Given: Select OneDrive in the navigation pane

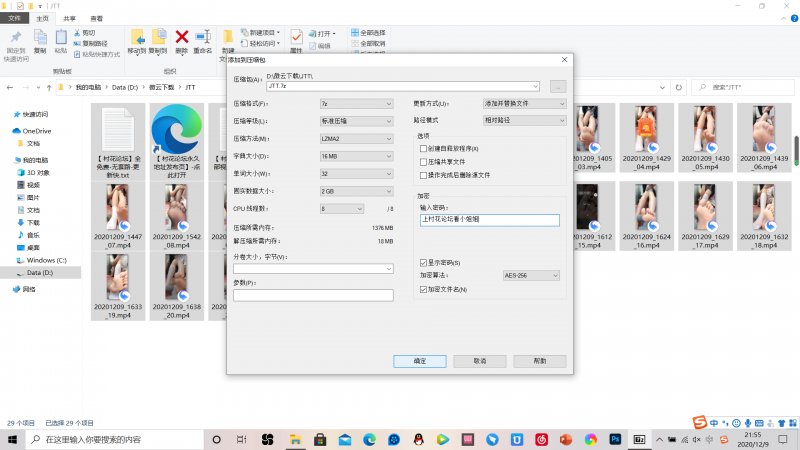Looking at the screenshot, I should pos(36,131).
